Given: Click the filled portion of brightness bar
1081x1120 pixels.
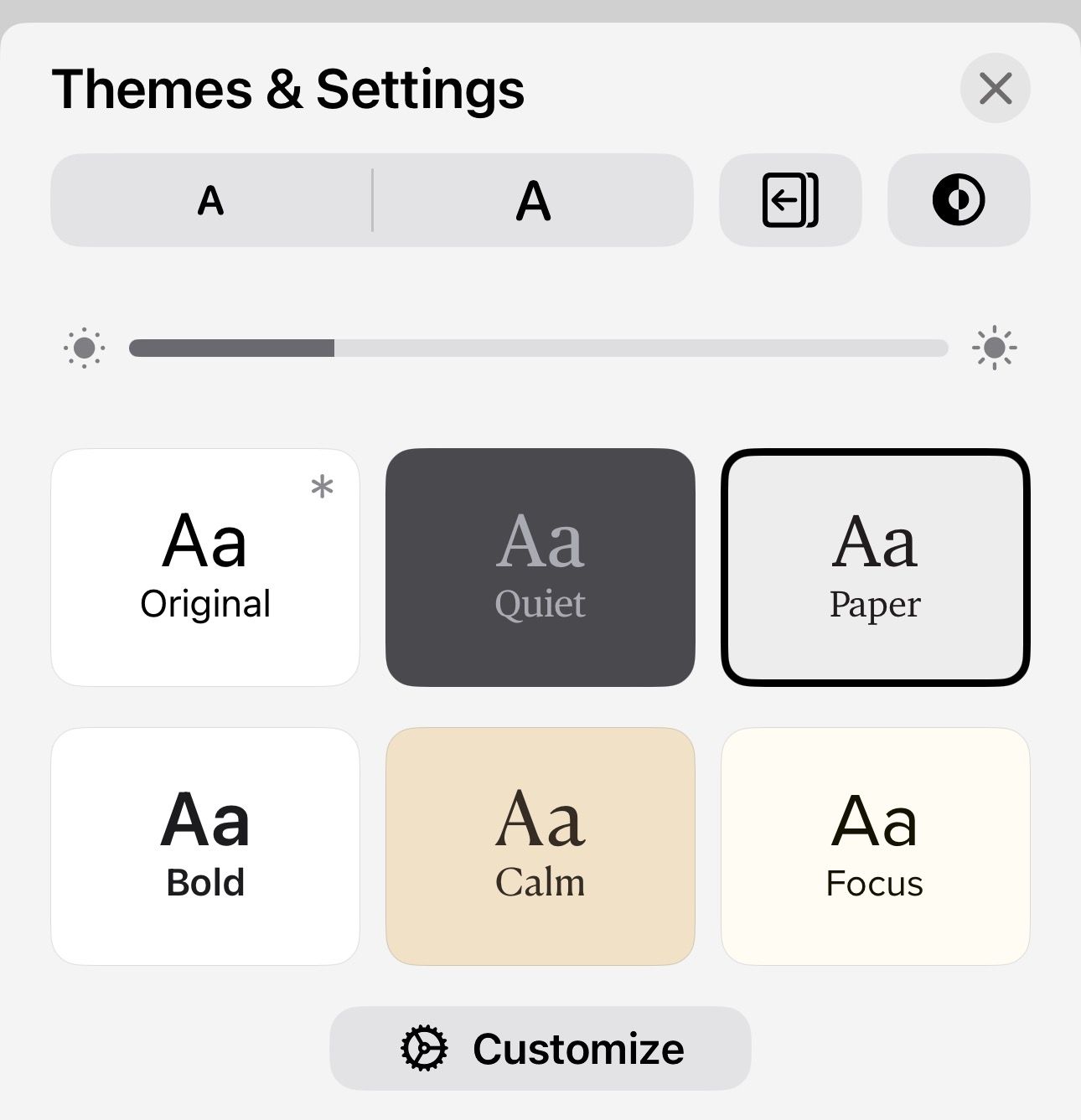Looking at the screenshot, I should click(232, 348).
